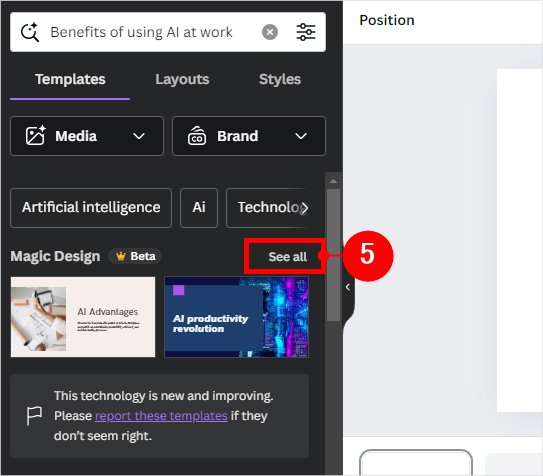Click the magic search sparkle icon
The height and width of the screenshot is (476, 543).
coord(30,32)
